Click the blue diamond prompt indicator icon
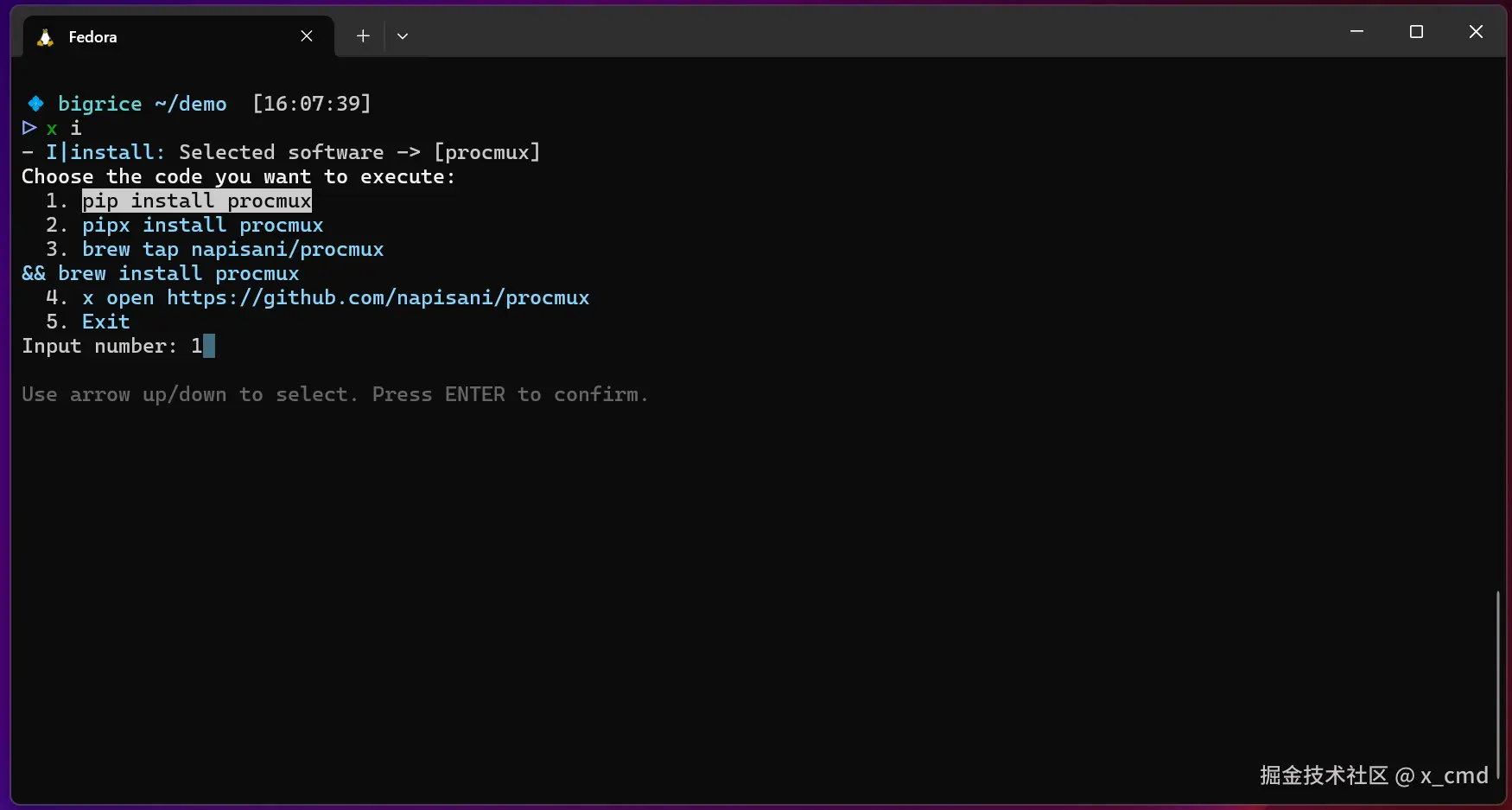The width and height of the screenshot is (1512, 810). coord(35,103)
